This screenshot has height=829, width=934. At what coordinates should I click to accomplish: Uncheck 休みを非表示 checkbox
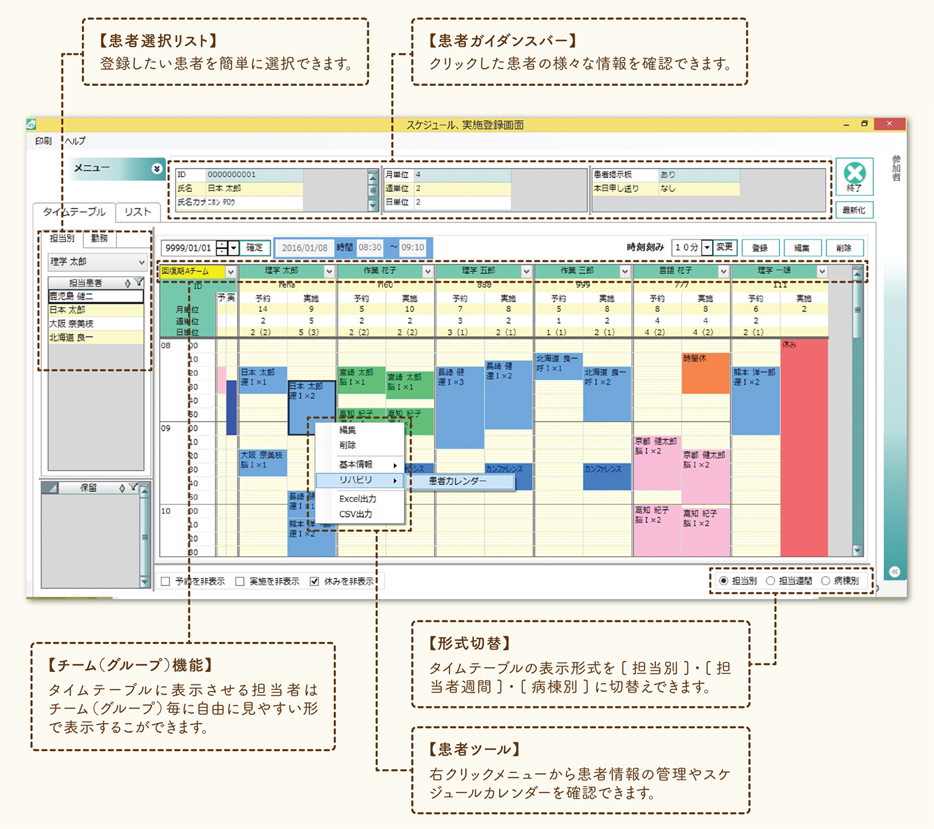315,581
